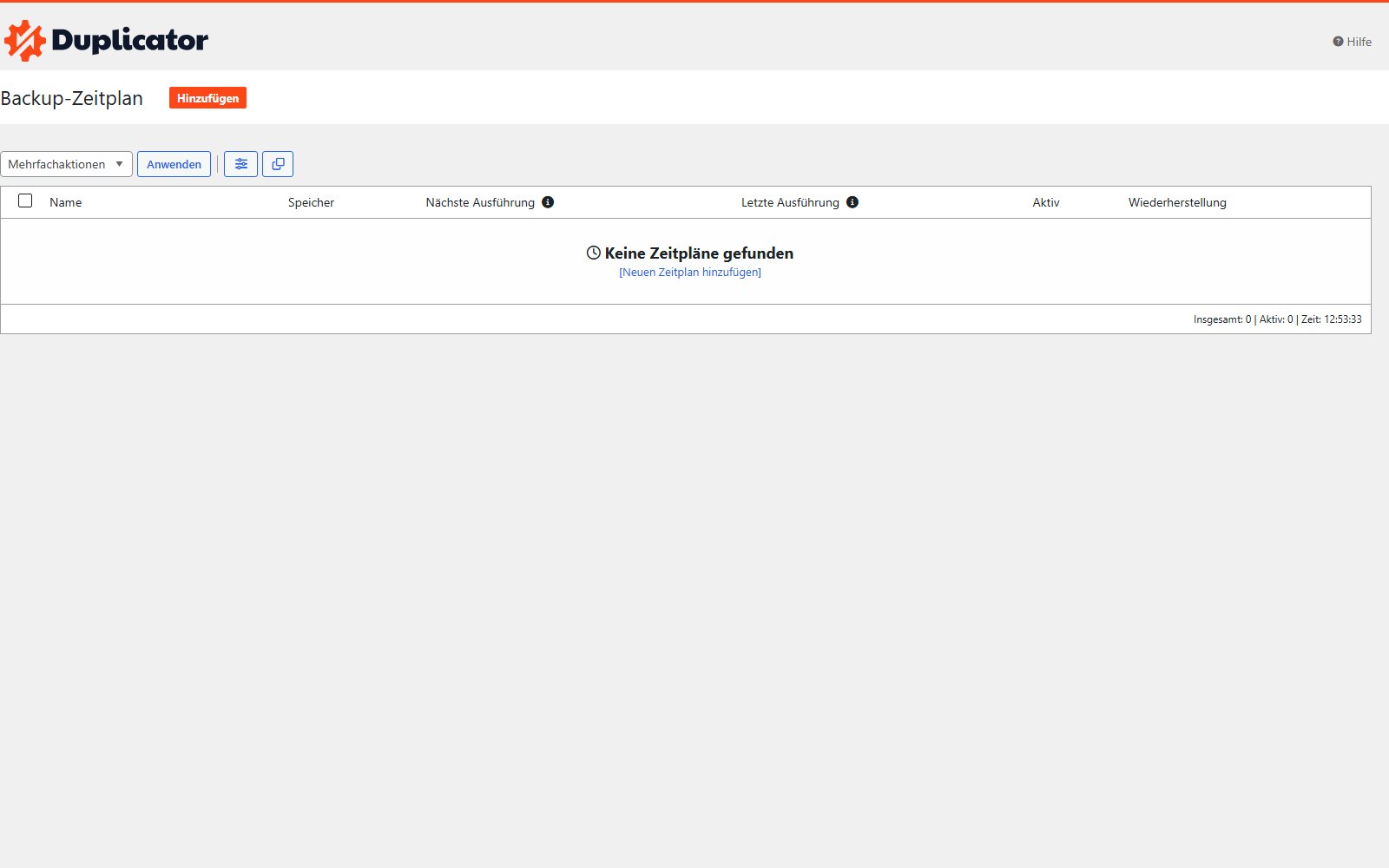Click the Backup-Zeitplan page title
The image size is (1389, 868).
click(x=72, y=98)
